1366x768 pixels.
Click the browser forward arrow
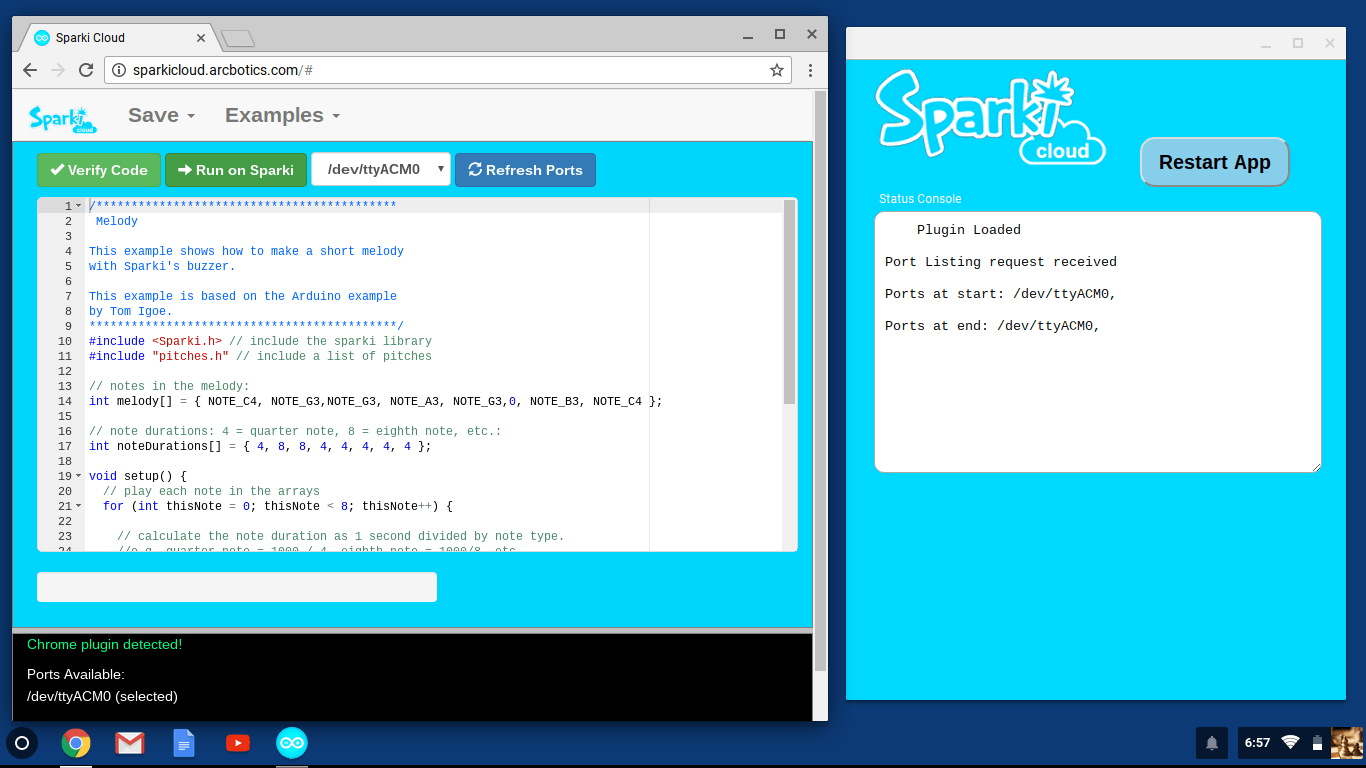58,70
